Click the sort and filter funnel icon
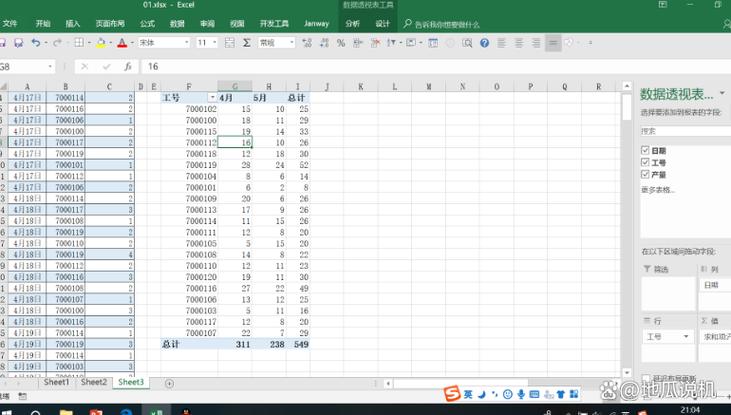This screenshot has width=731, height=415. point(391,43)
